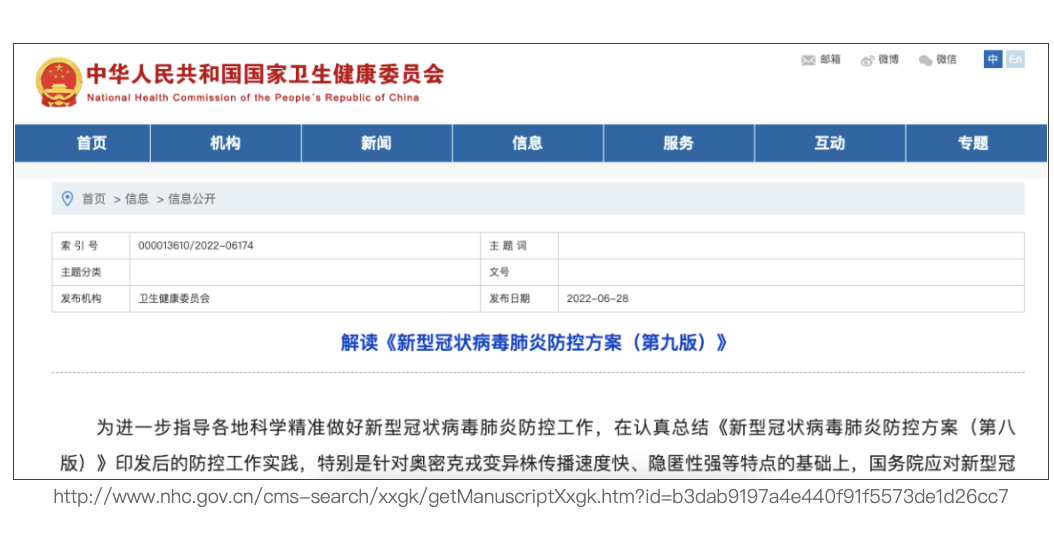Open the 专题 navigation menu

point(976,143)
